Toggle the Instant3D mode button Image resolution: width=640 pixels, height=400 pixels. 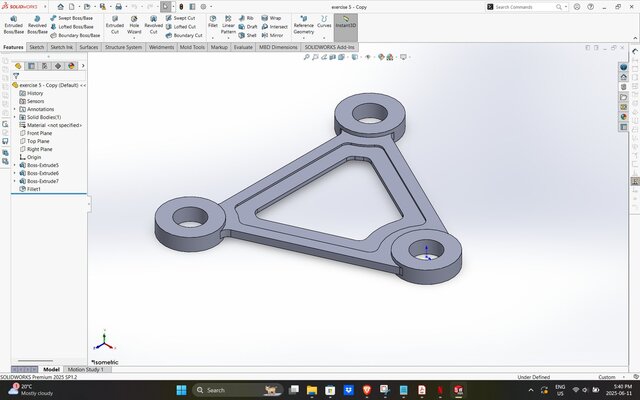(346, 23)
